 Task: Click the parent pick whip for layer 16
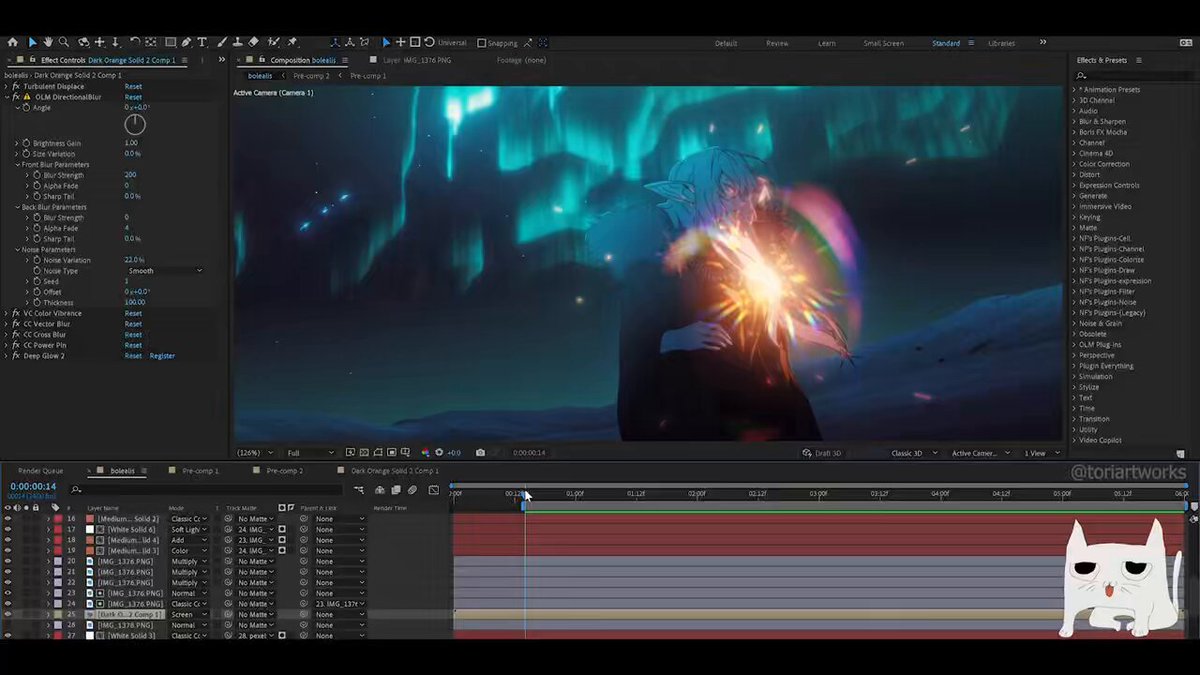(x=304, y=519)
